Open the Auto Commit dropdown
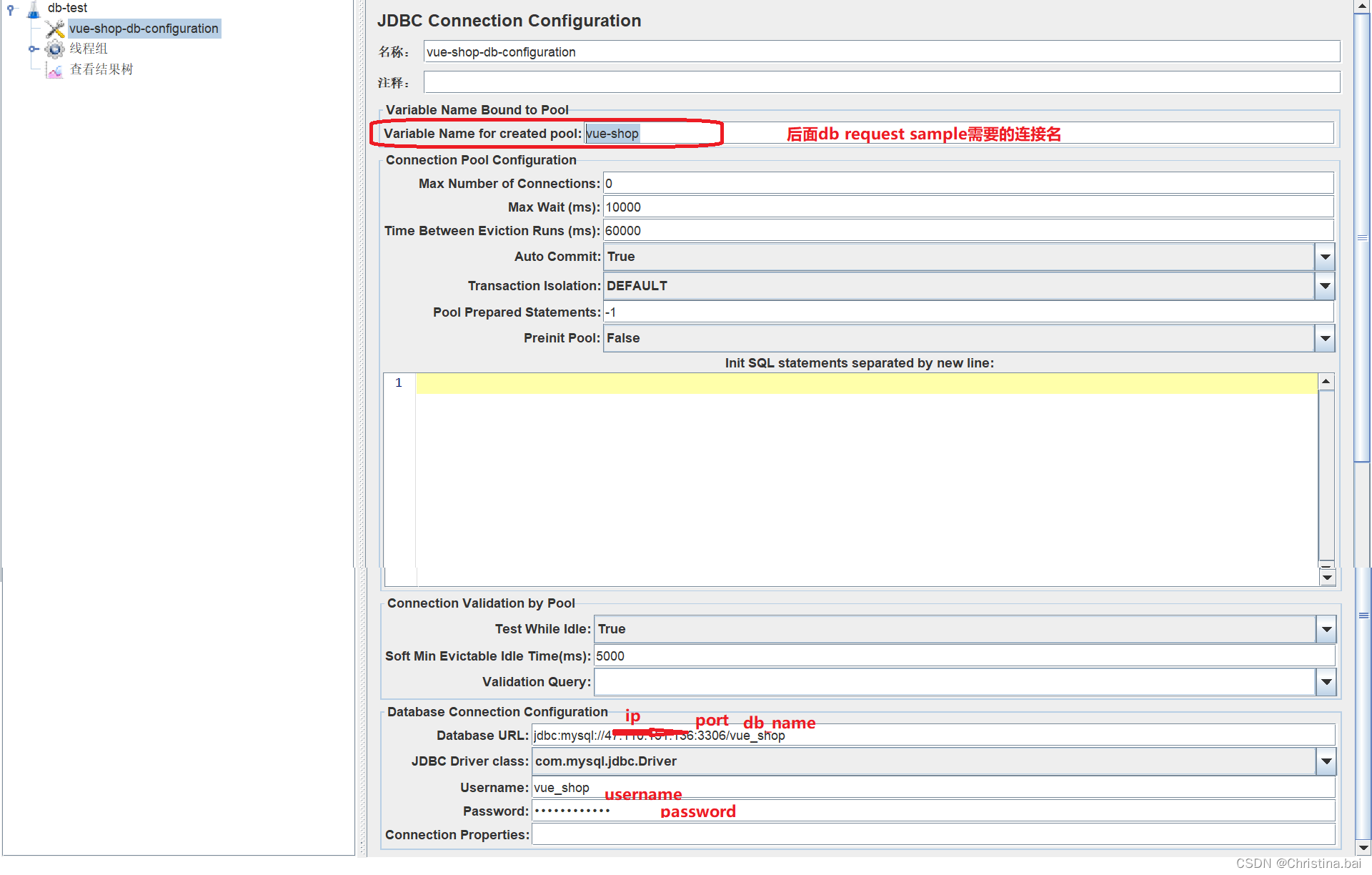1372x875 pixels. pos(1325,257)
